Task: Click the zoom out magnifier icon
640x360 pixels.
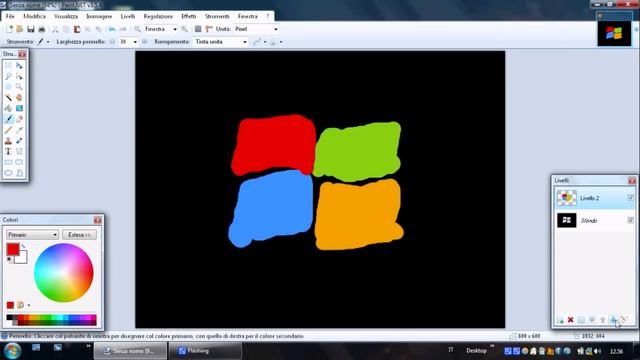Action: [x=138, y=29]
